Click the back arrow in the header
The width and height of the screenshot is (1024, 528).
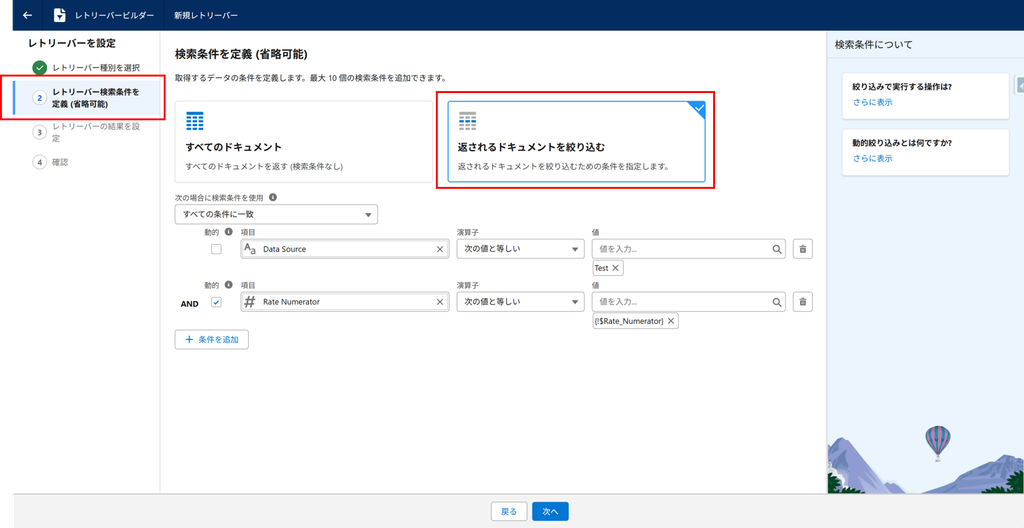coord(27,14)
